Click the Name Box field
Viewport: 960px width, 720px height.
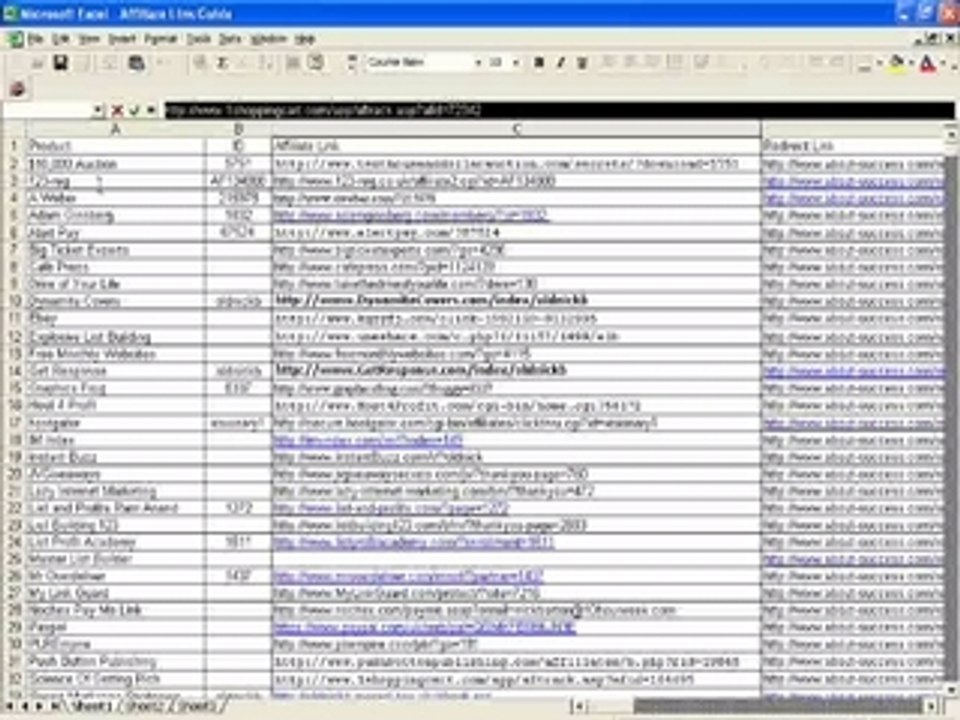pos(48,111)
